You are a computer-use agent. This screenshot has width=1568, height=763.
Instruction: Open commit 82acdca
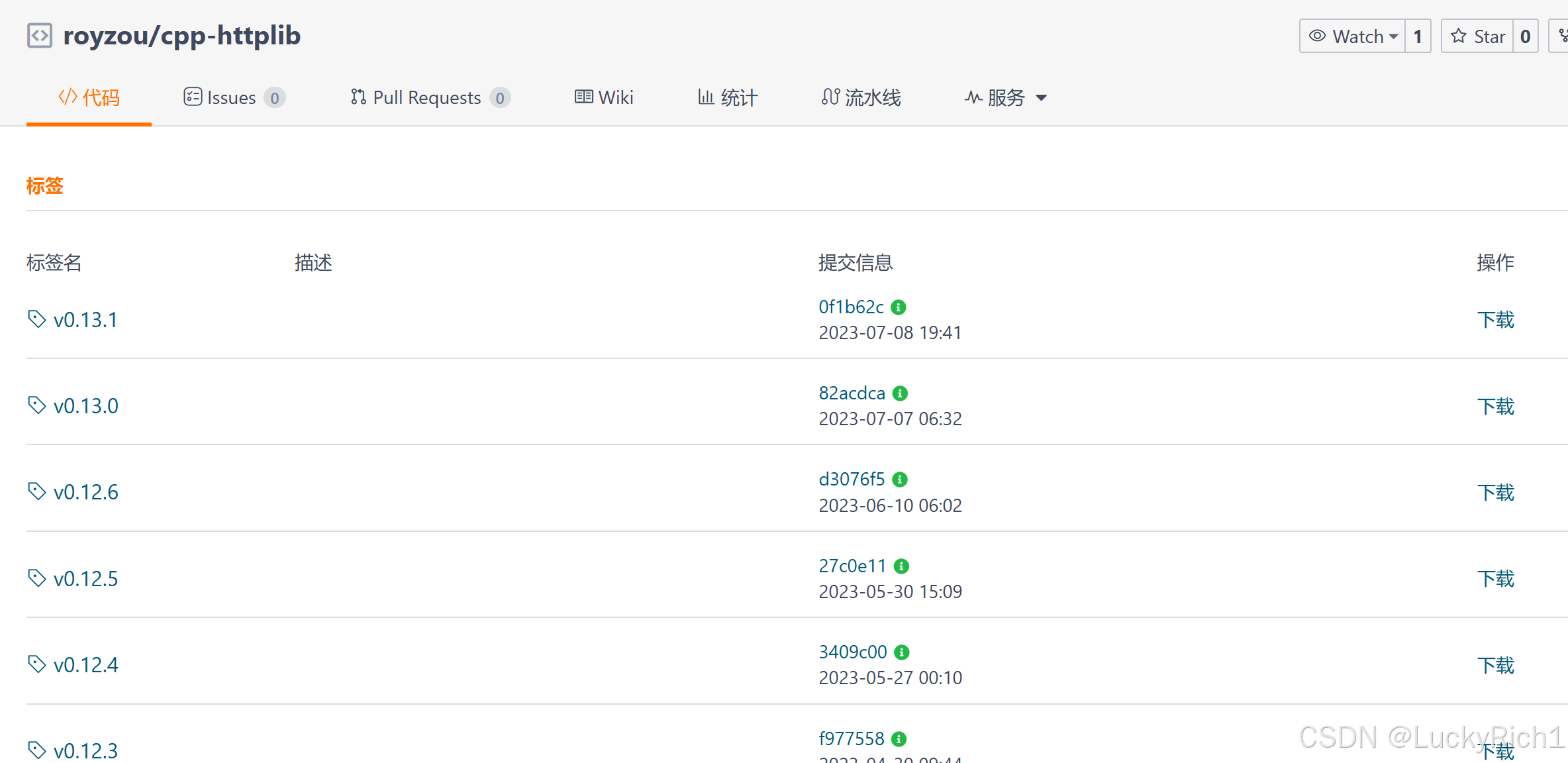point(852,393)
